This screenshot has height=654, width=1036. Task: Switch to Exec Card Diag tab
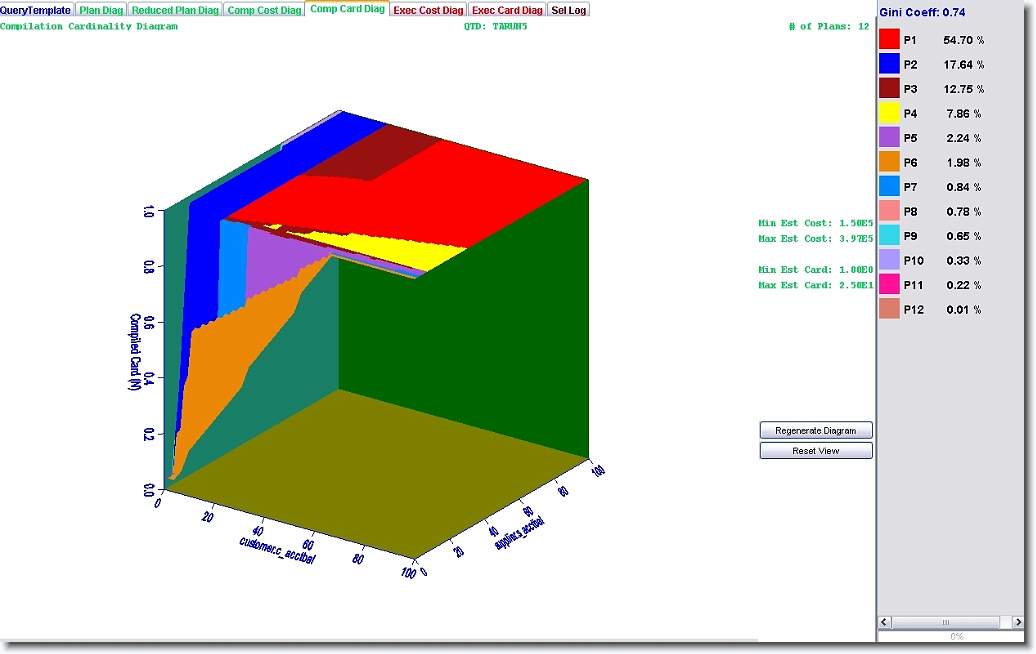(x=507, y=10)
